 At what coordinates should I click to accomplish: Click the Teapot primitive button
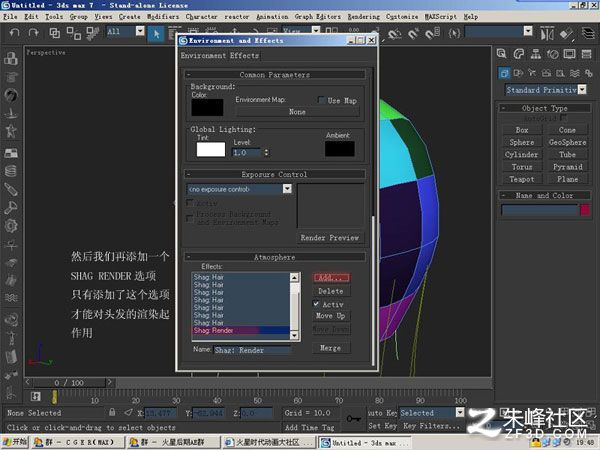click(522, 179)
